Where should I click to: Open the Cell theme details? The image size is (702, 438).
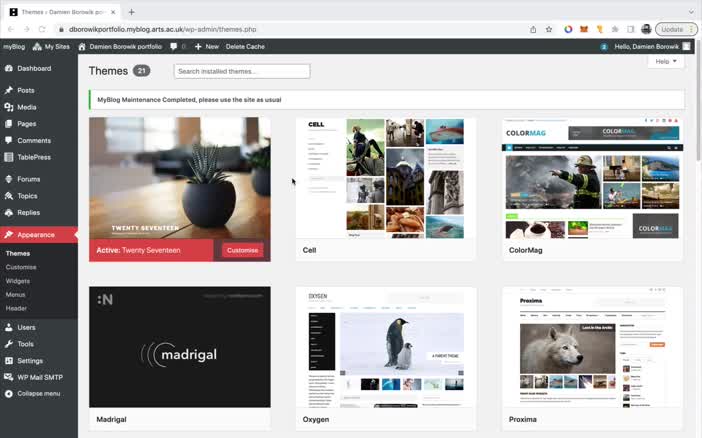pyautogui.click(x=385, y=178)
